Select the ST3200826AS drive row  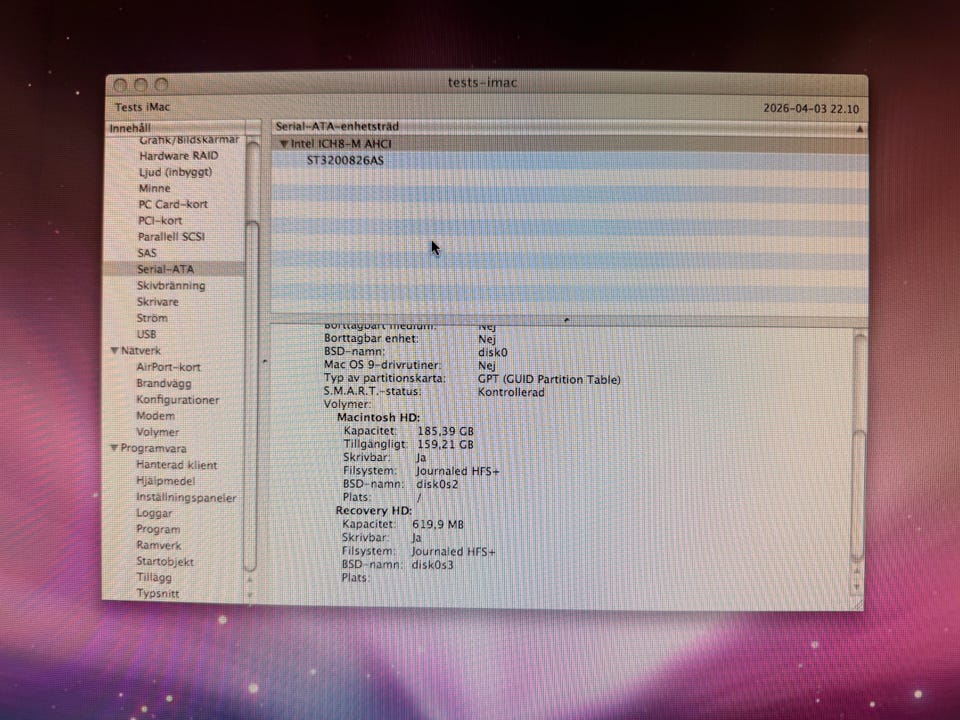pos(345,160)
